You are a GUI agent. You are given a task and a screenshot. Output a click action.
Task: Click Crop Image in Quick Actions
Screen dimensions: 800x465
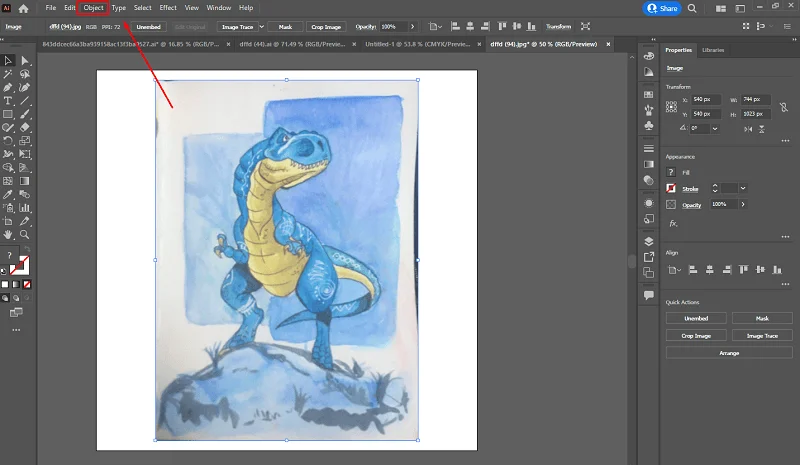[x=696, y=336]
